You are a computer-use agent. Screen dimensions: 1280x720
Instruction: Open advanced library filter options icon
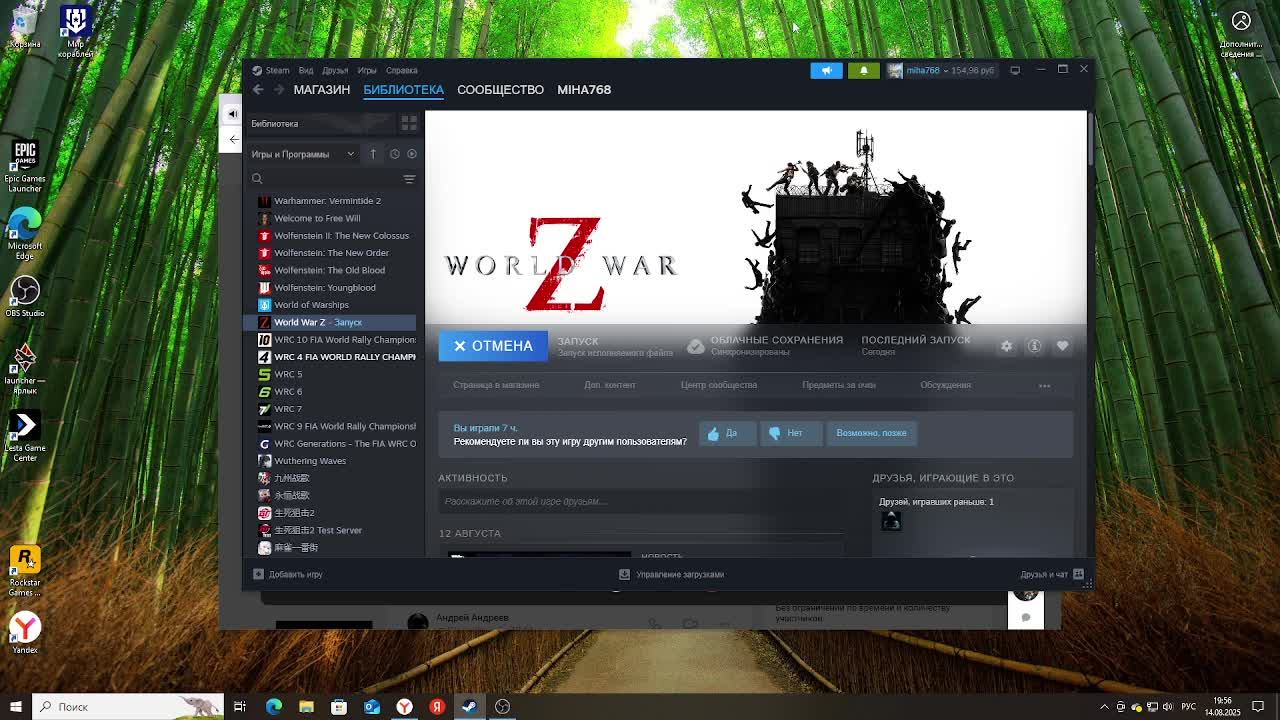tap(409, 179)
